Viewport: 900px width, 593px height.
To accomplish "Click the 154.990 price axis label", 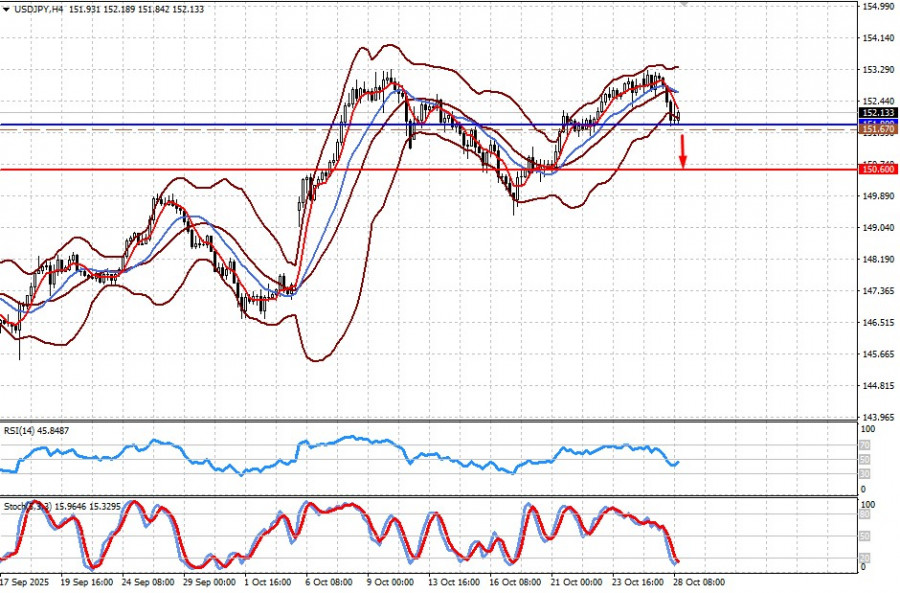I will 877,7.
